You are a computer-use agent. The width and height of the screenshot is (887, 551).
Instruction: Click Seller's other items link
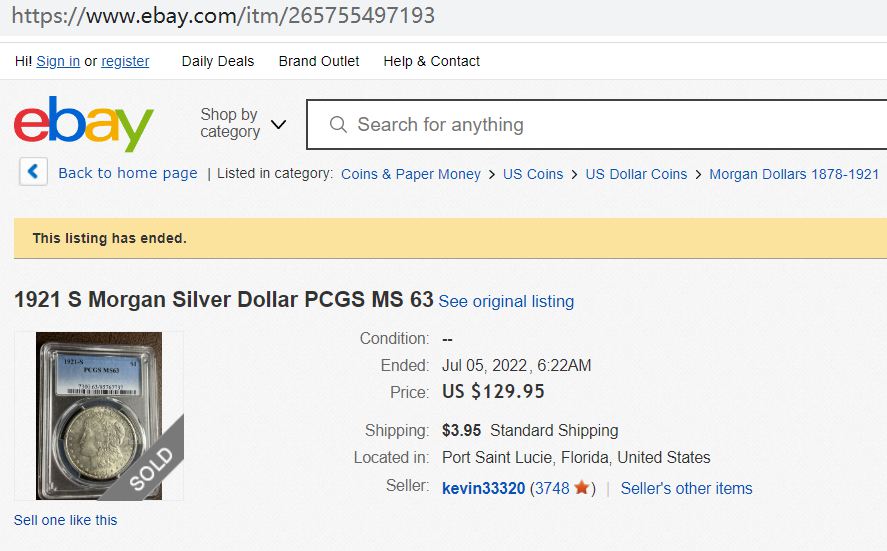(x=686, y=488)
